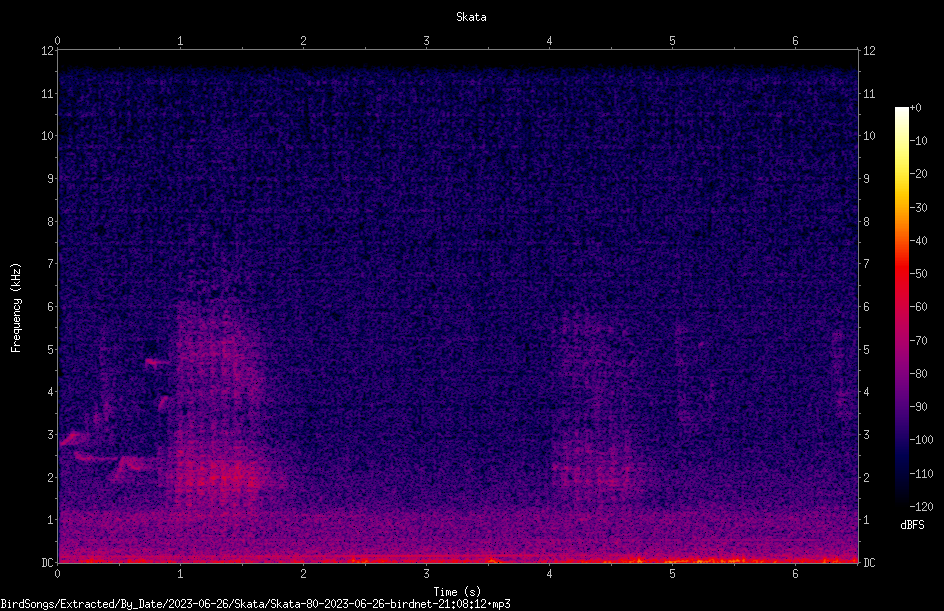Screen dimensions: 944x611
Task: Click the '12' tick on right frequency axis
Action: click(869, 51)
